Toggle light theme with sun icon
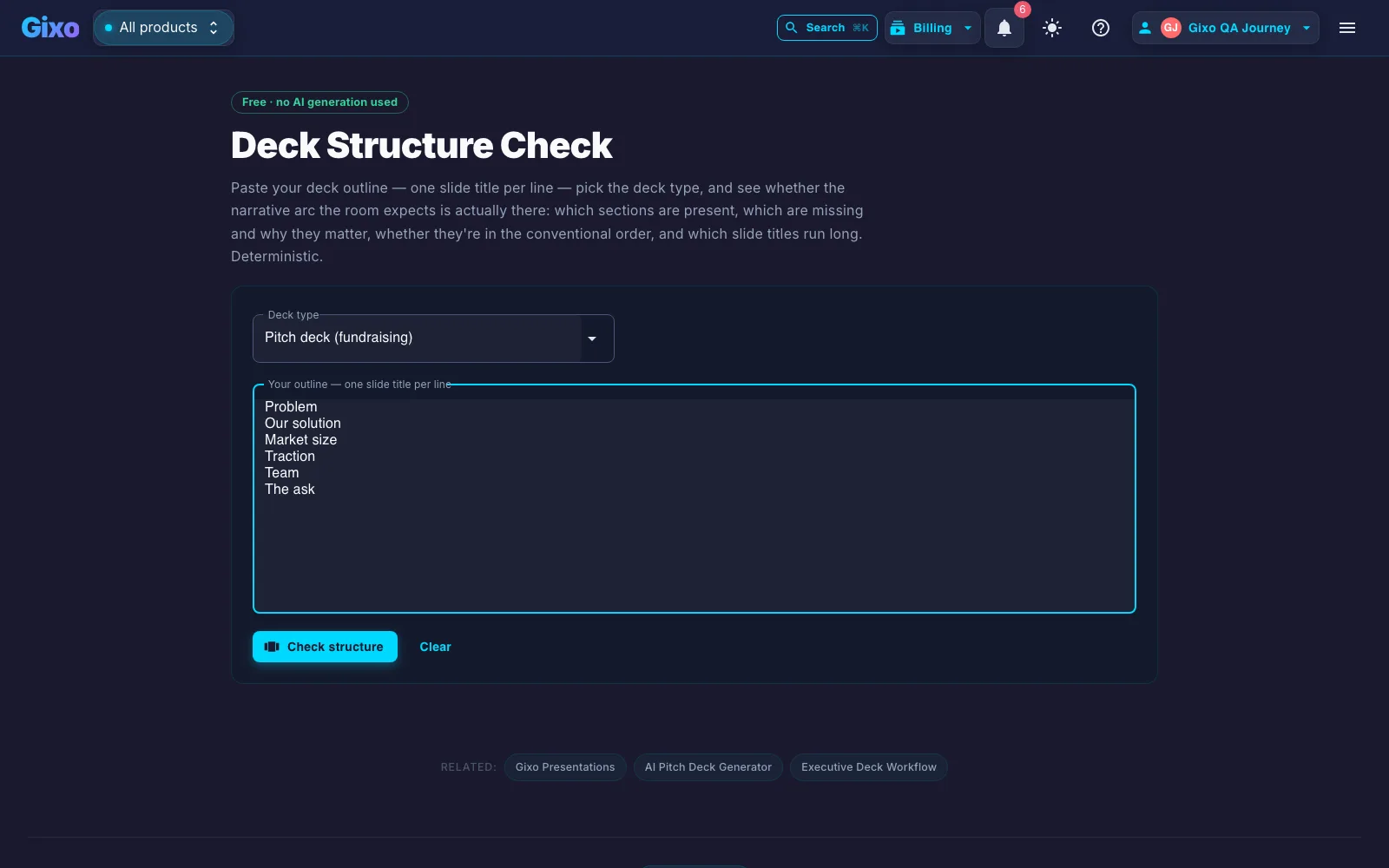This screenshot has height=868, width=1389. pos(1052,28)
